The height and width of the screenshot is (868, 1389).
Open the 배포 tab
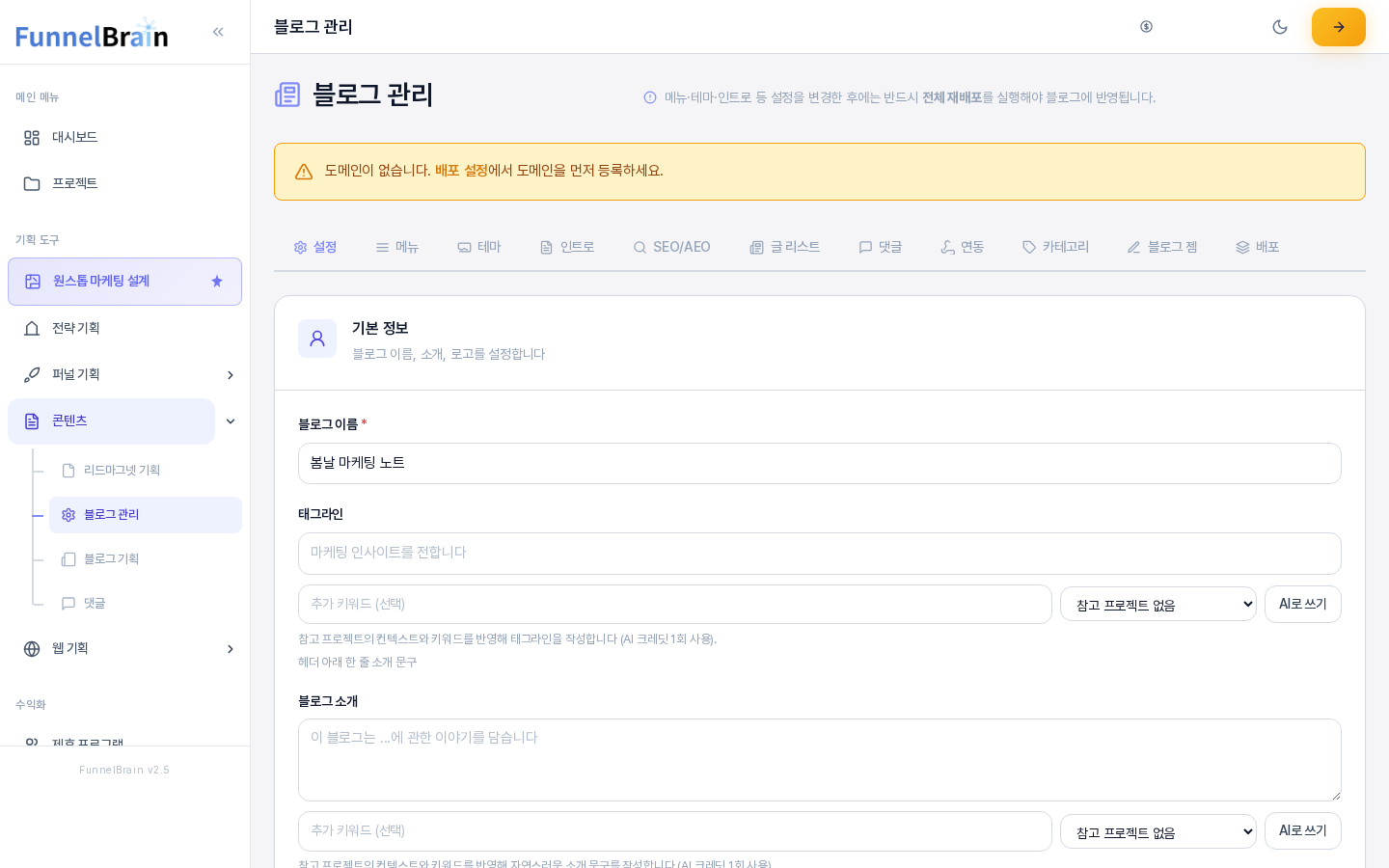[x=1258, y=247]
